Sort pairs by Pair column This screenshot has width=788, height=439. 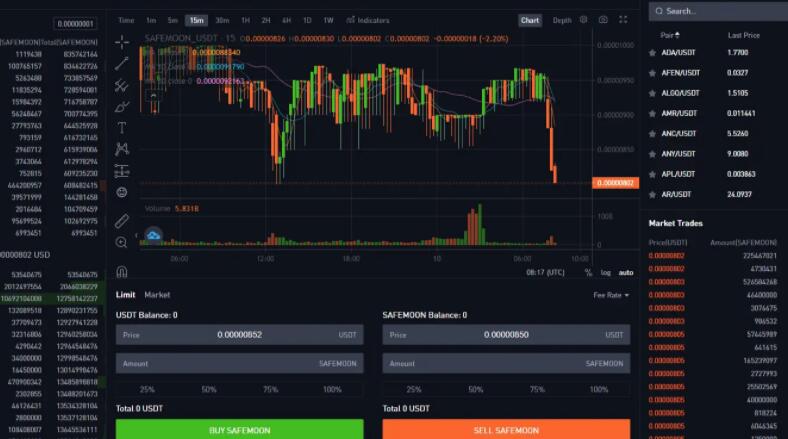pos(670,35)
